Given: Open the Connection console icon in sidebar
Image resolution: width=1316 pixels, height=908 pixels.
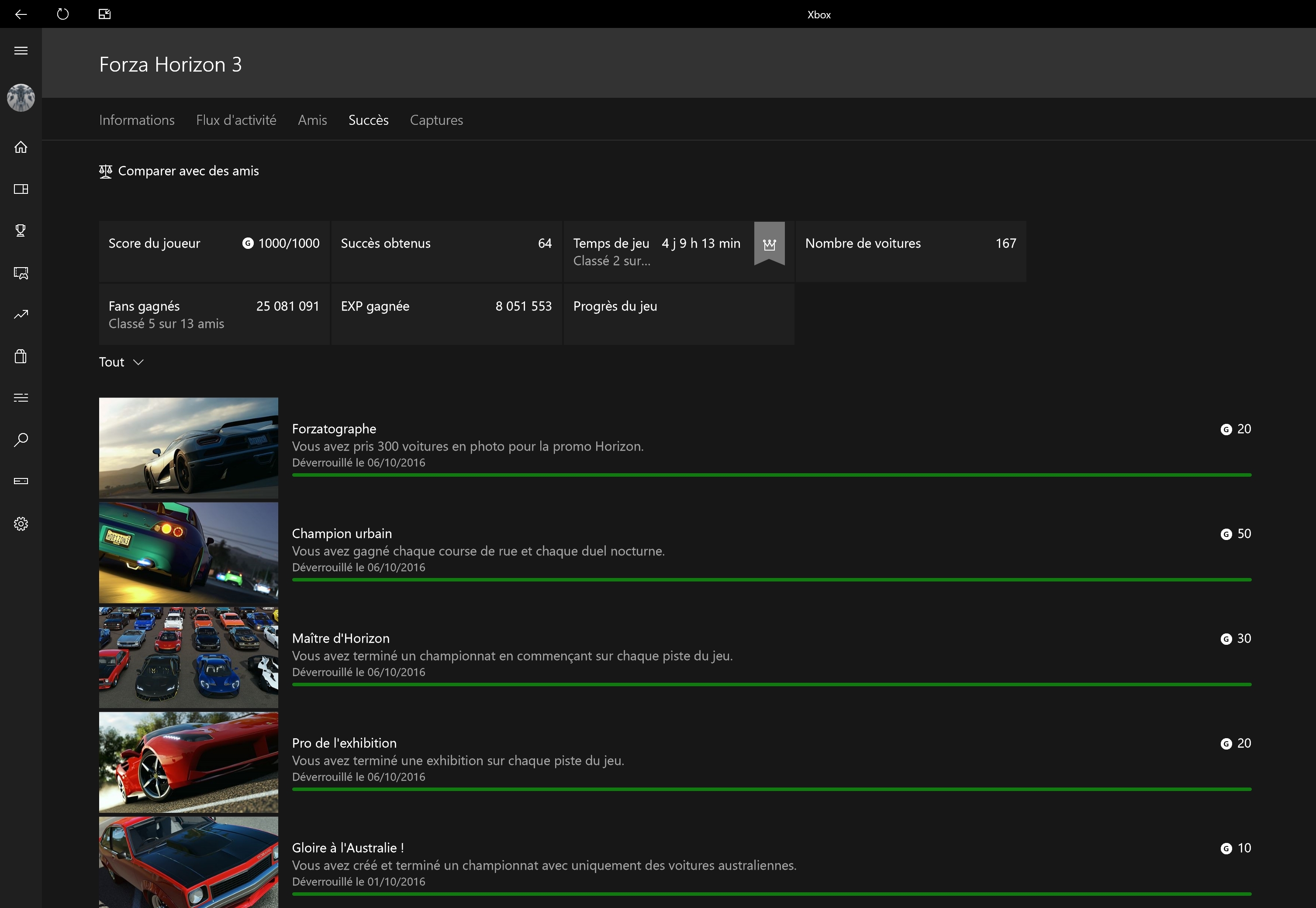Looking at the screenshot, I should coord(21,482).
